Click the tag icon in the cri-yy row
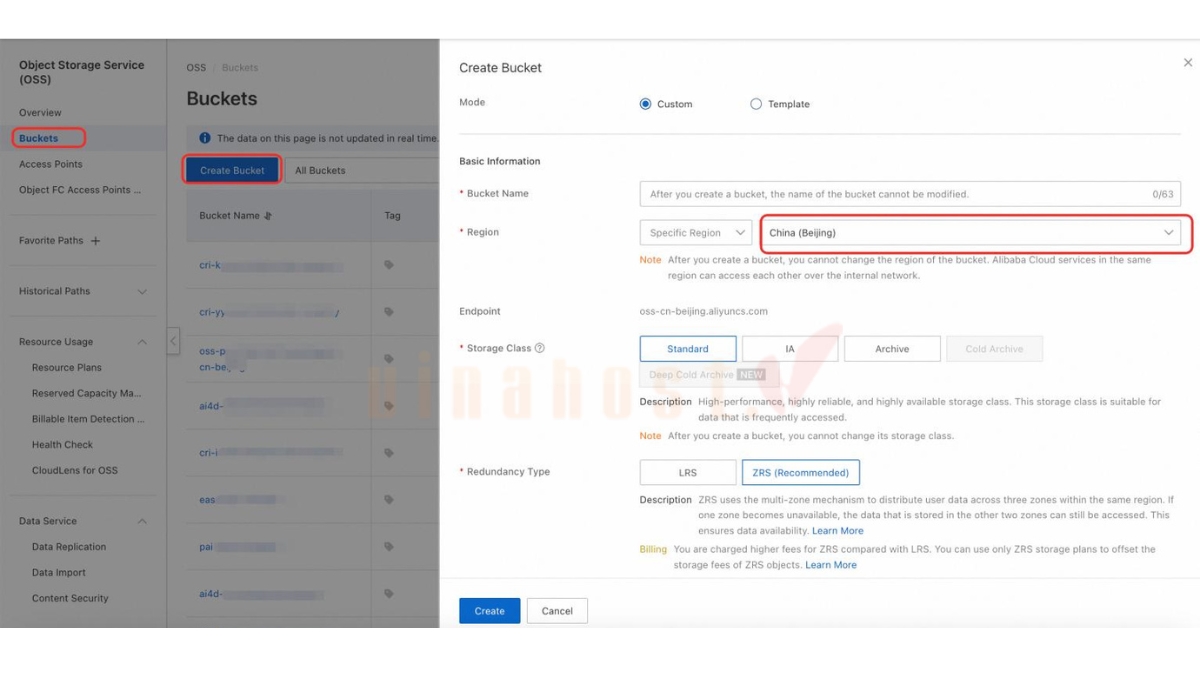 coord(389,312)
